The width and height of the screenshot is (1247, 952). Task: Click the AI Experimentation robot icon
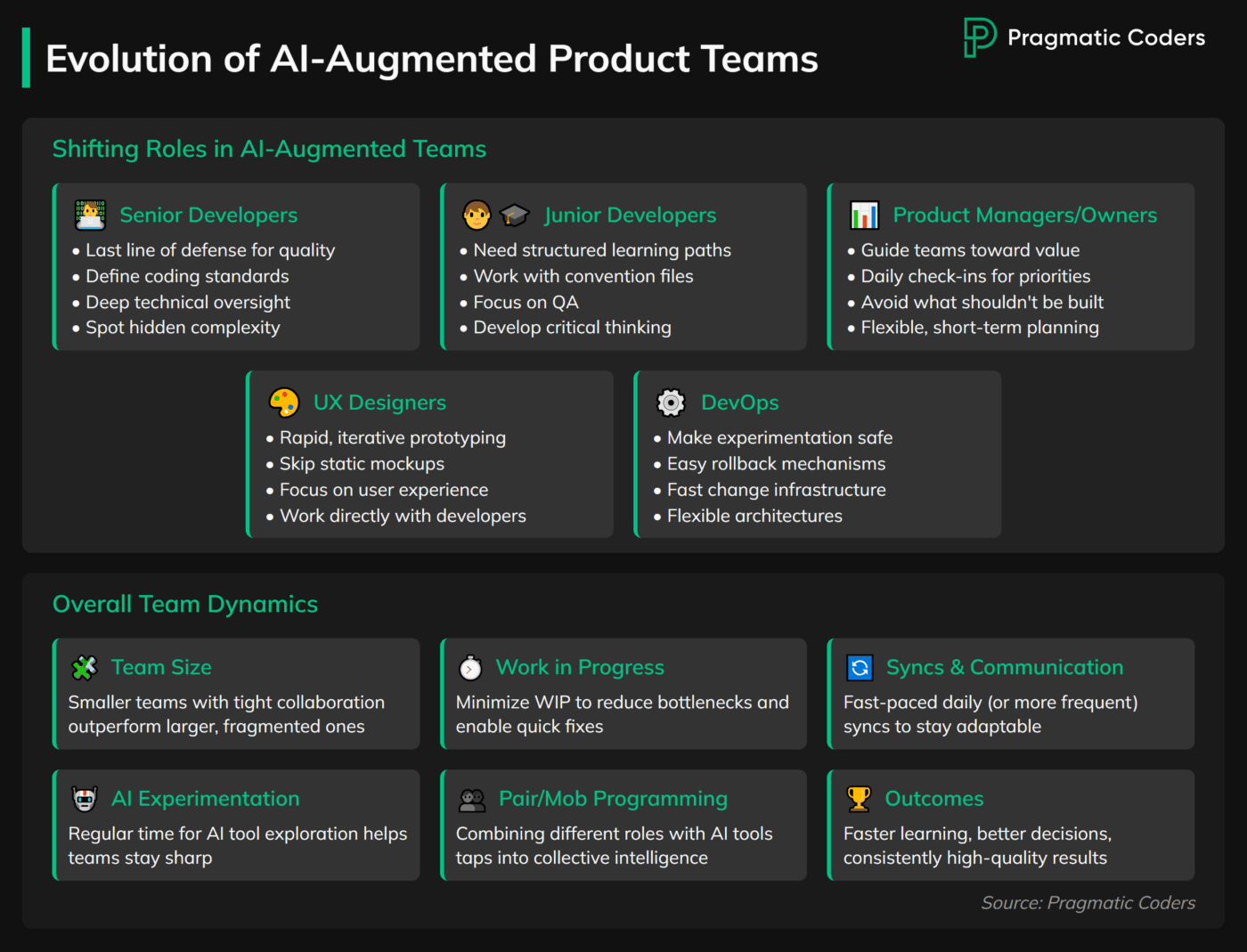(85, 799)
